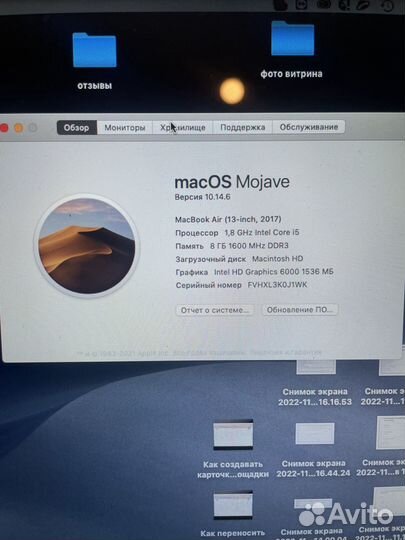Select Снимок экрана 2022-11…16.16.53 file
Screen dimensions: 405x540
pyautogui.click(x=315, y=383)
